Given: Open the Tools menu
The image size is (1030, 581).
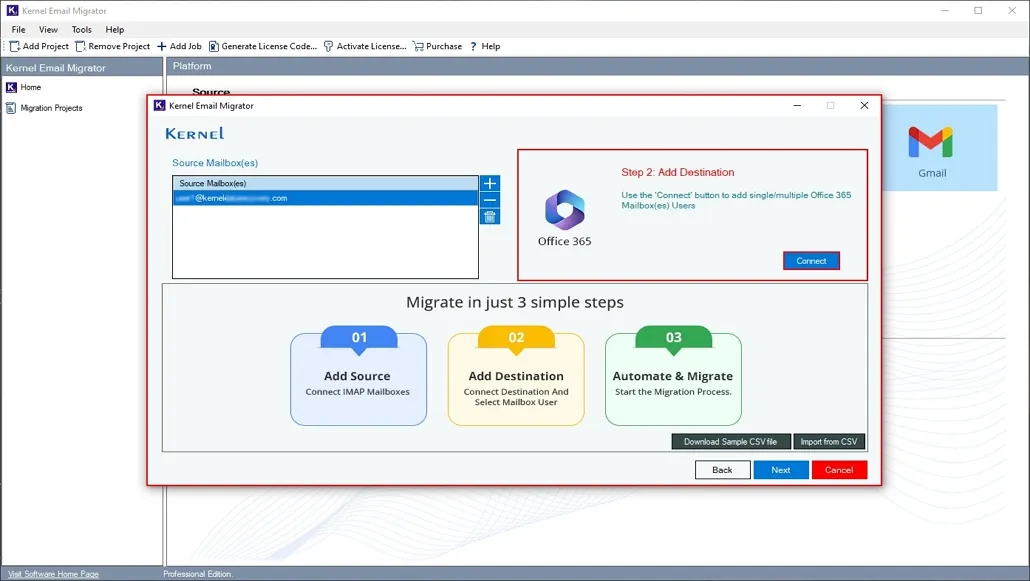Looking at the screenshot, I should [81, 30].
